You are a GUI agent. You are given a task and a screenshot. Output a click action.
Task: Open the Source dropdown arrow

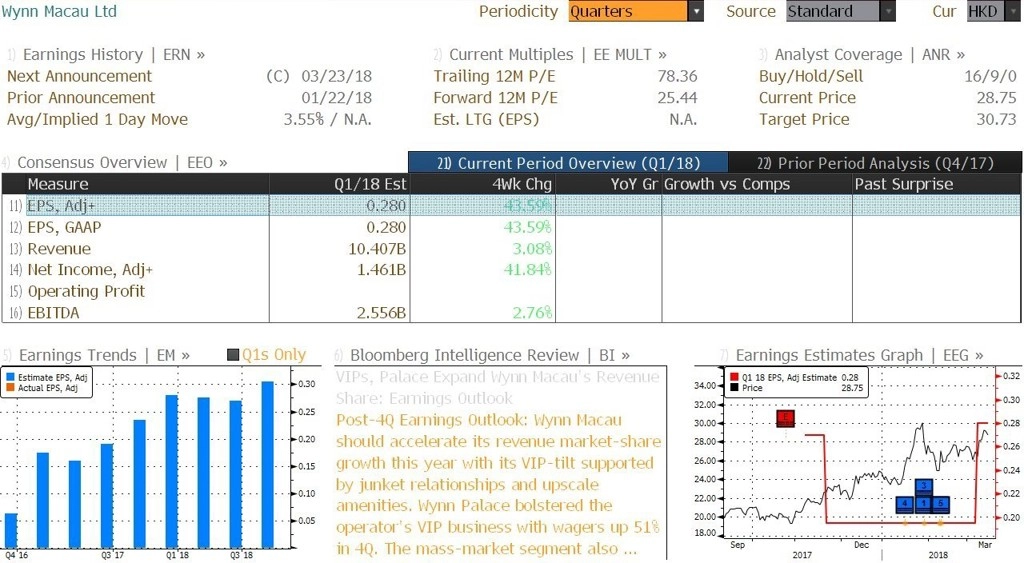click(x=888, y=11)
